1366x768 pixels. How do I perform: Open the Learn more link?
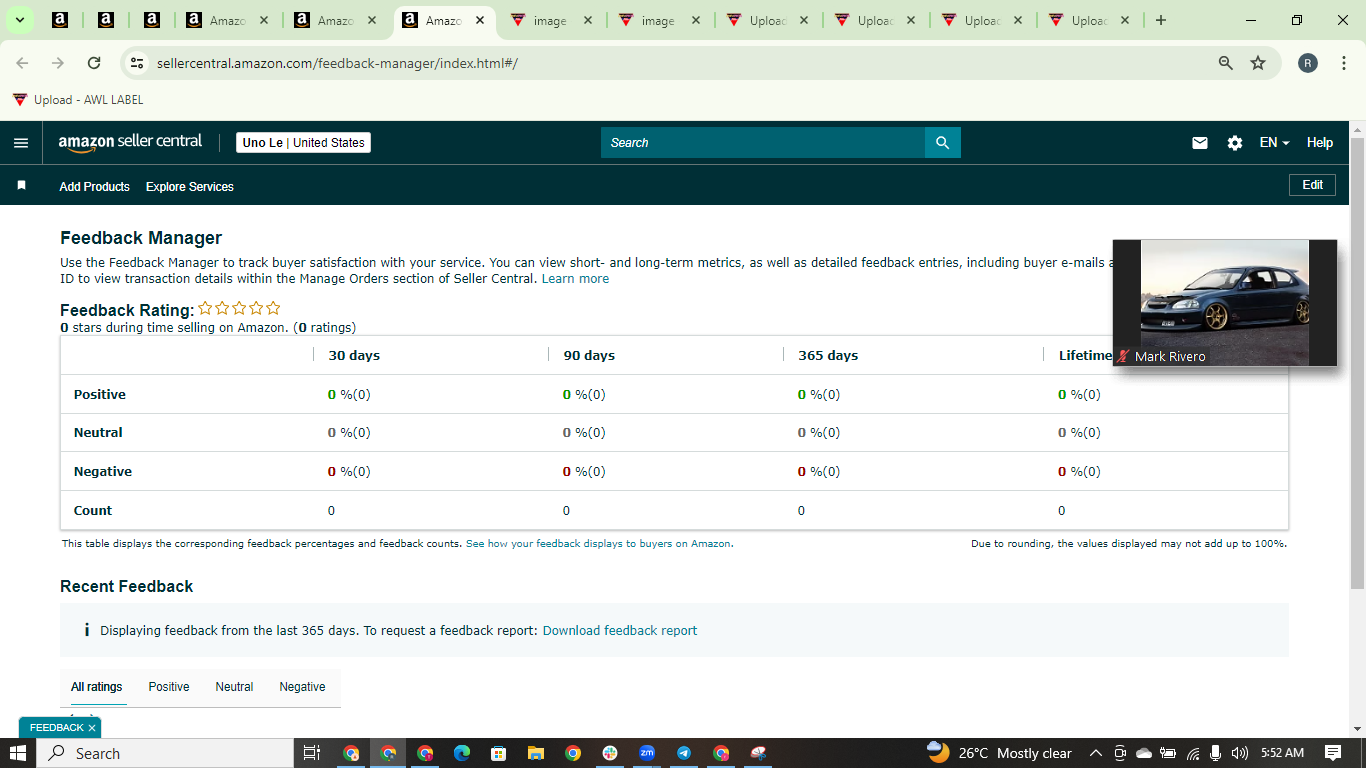coord(575,279)
